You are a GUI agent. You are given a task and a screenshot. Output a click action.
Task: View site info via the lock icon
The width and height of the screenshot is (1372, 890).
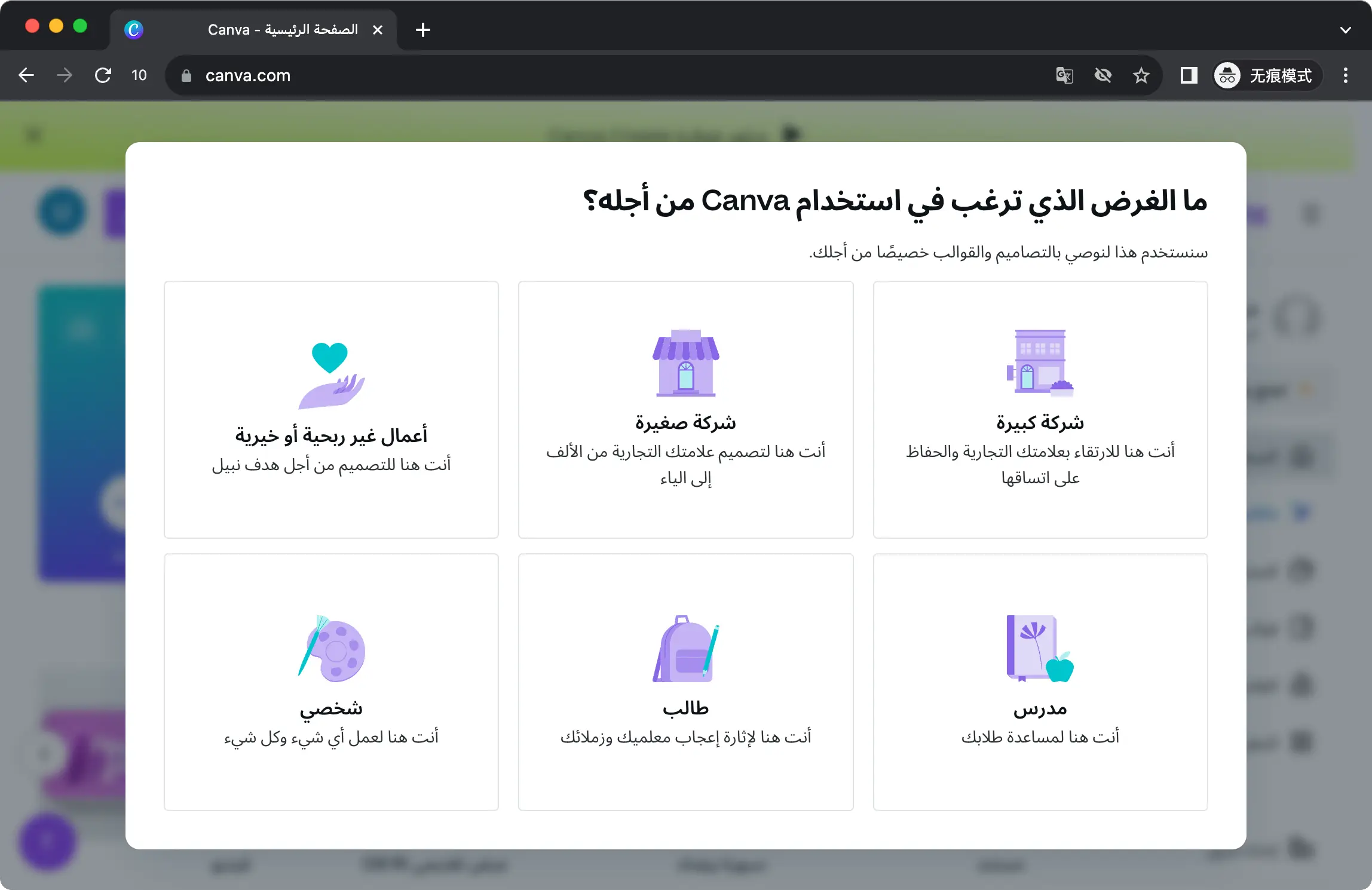186,75
